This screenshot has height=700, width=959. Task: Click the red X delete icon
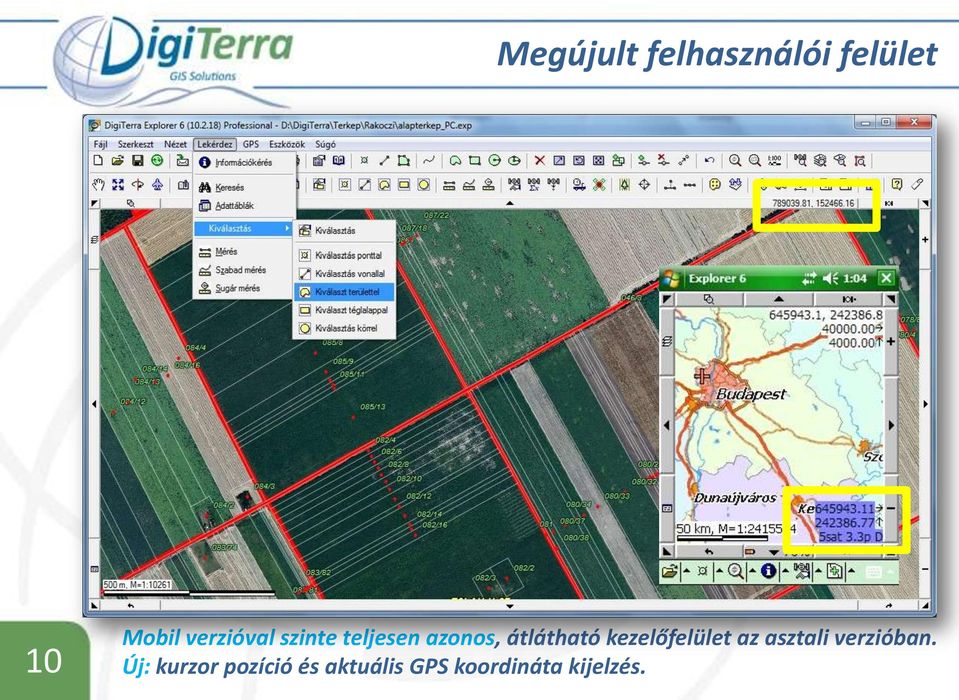pos(539,161)
